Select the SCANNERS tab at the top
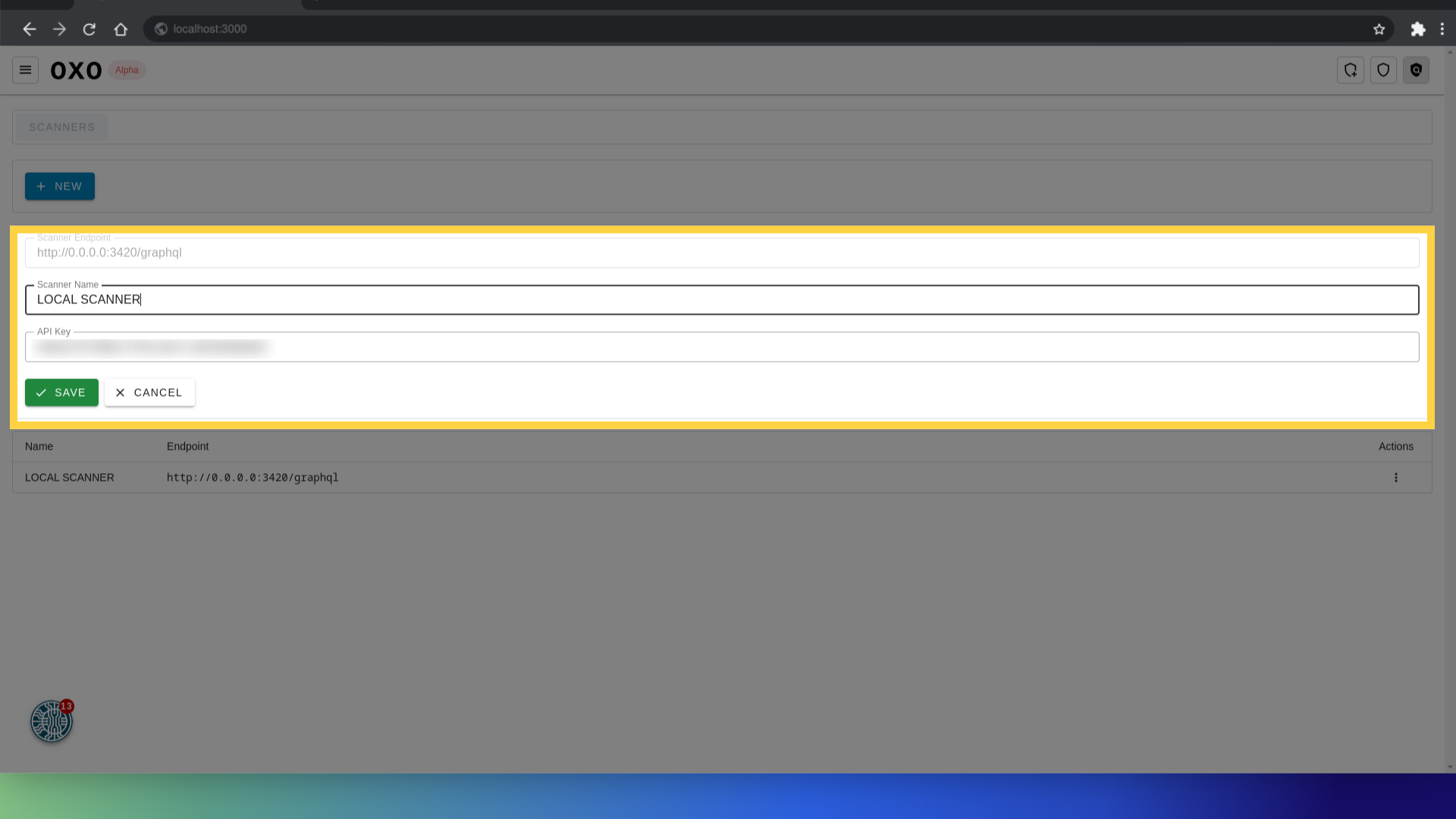Viewport: 1456px width, 819px height. coord(62,127)
